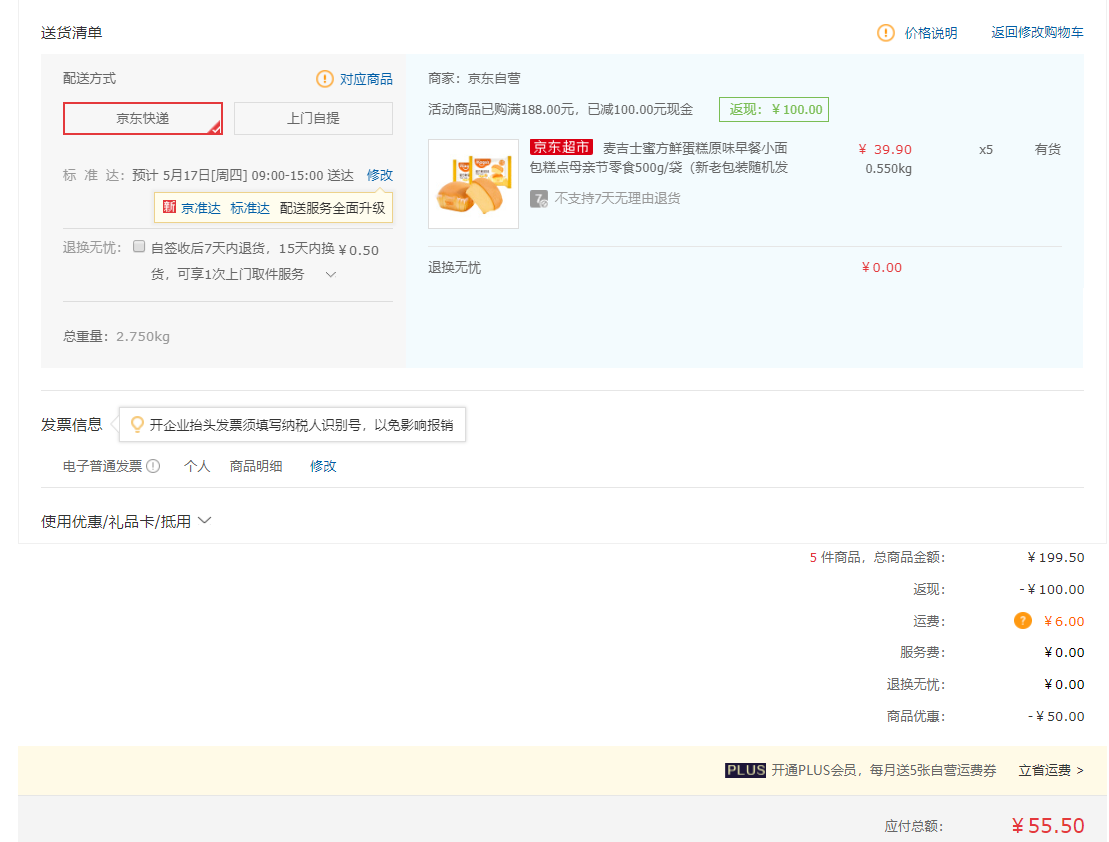
Task: Click the 开通PLUS会员 promo text
Action: [884, 771]
